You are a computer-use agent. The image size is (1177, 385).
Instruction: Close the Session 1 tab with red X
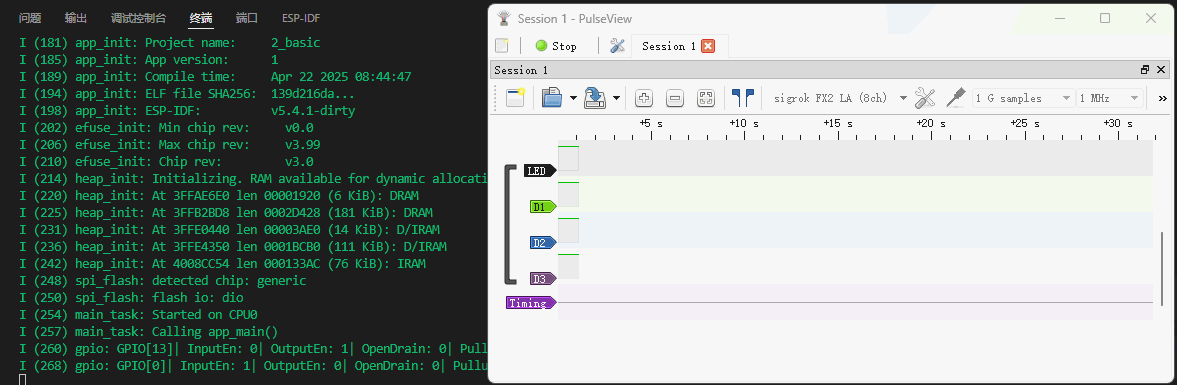(x=708, y=46)
